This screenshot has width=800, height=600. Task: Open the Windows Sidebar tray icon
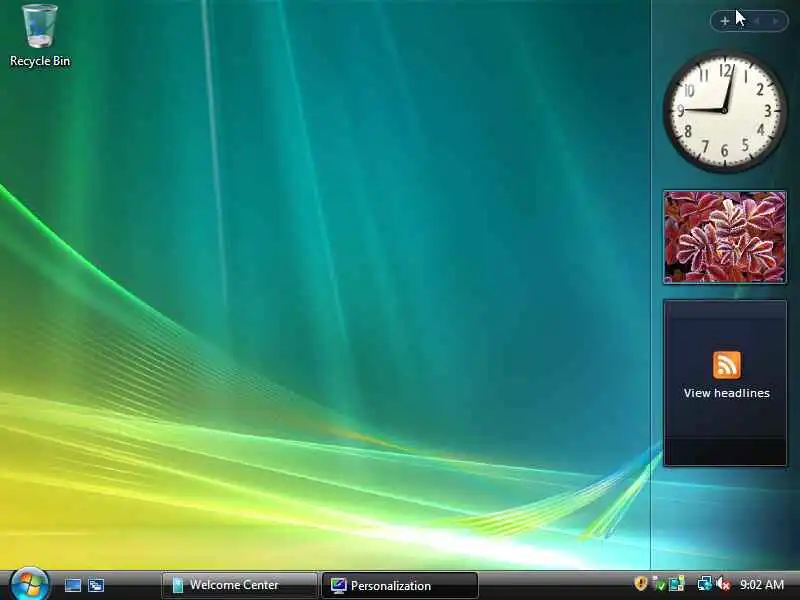(677, 584)
